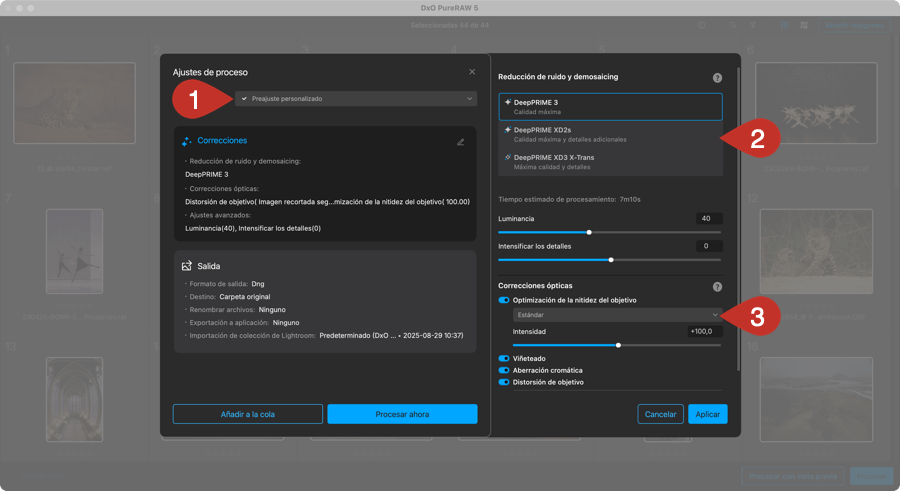
Task: Click 'Importación de colección de Lightroom' row
Action: tap(326, 335)
